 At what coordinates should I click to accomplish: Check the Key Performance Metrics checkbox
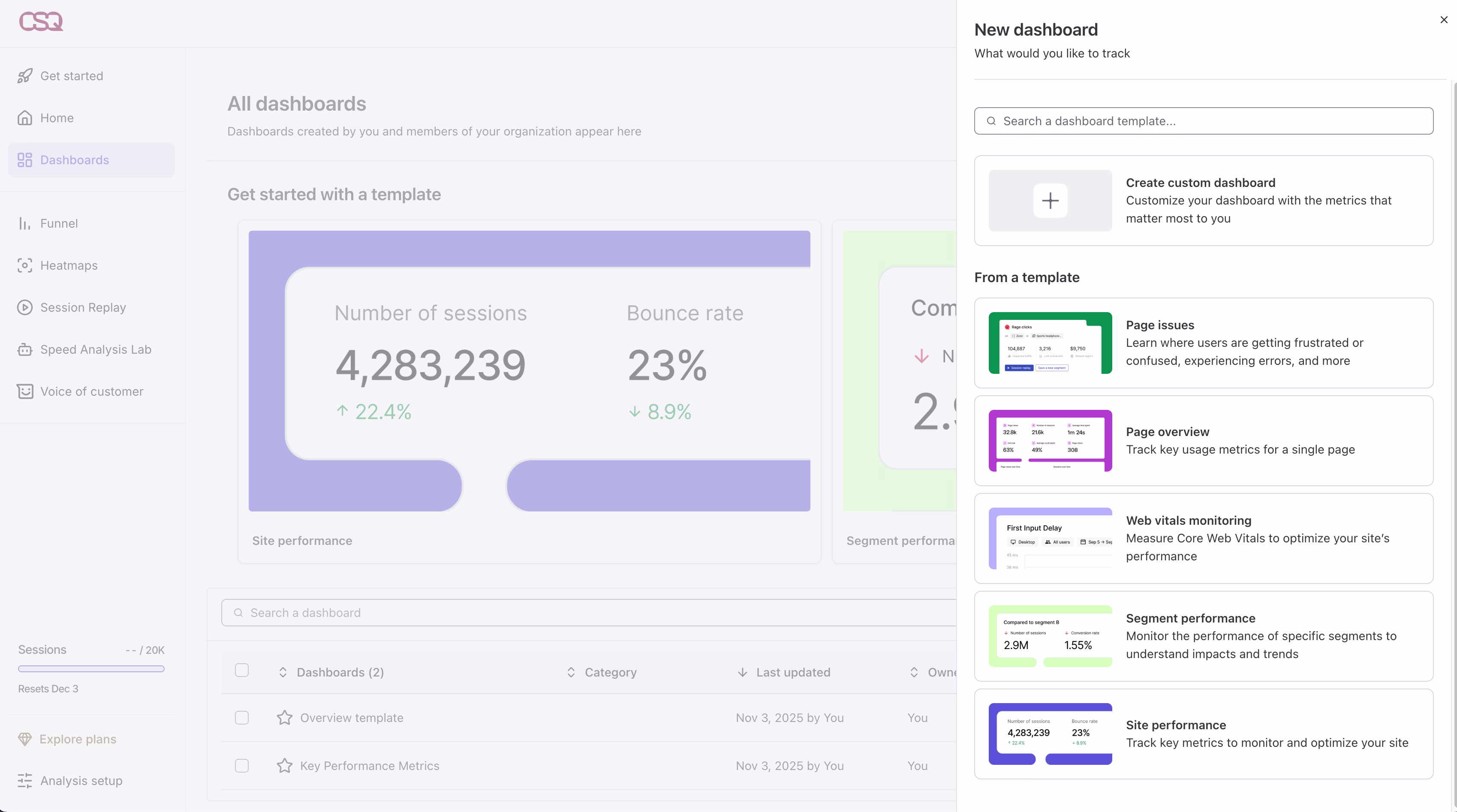[x=241, y=766]
